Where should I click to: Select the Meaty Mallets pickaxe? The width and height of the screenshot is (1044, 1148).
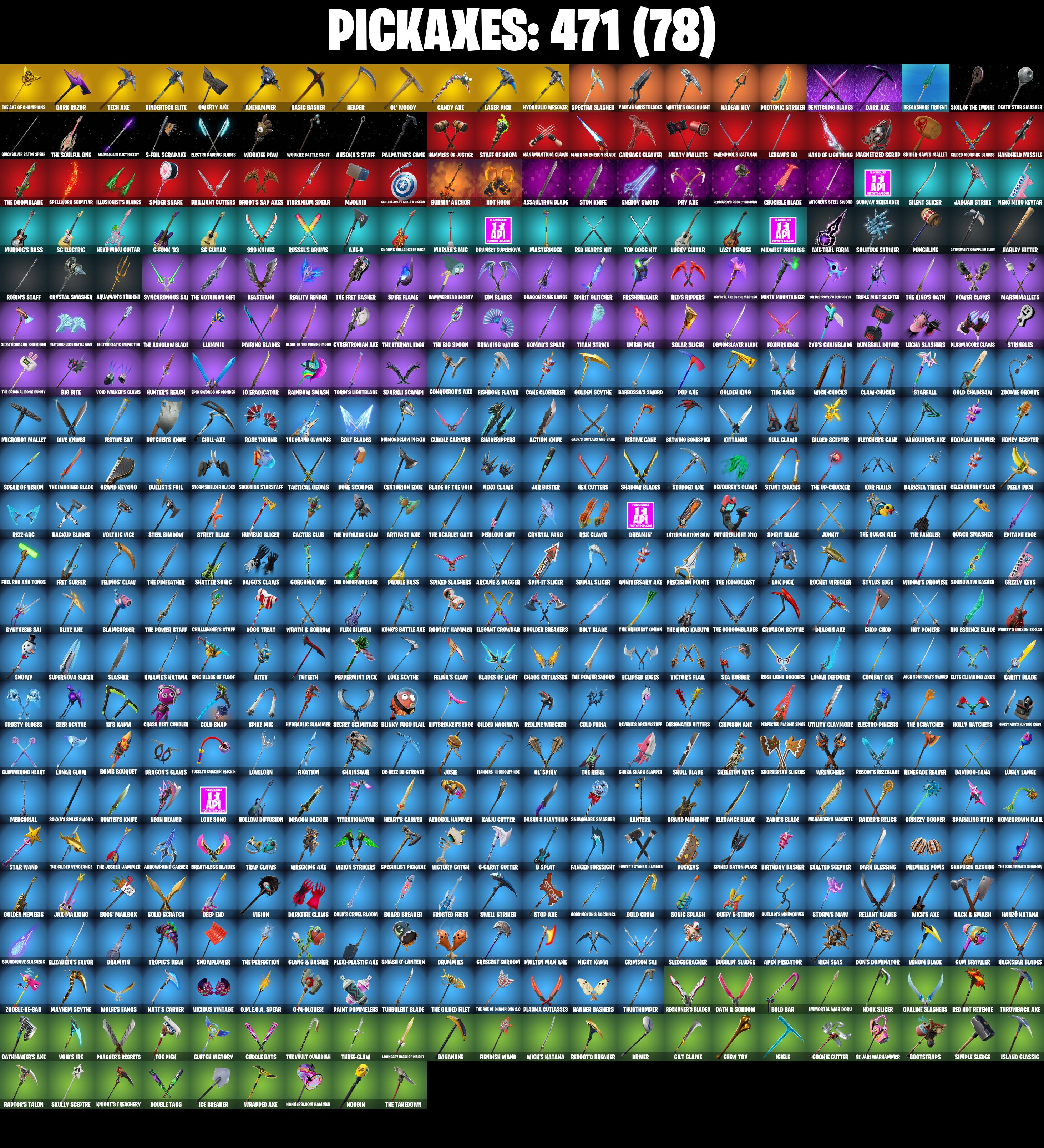tap(688, 136)
